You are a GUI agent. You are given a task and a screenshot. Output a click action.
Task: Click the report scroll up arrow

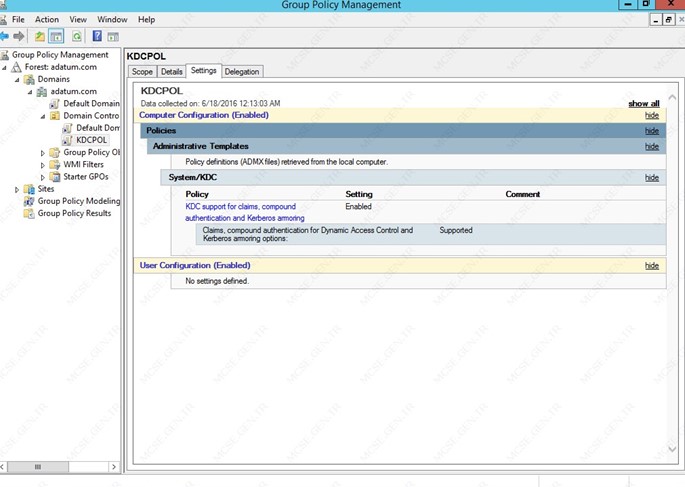click(x=672, y=97)
